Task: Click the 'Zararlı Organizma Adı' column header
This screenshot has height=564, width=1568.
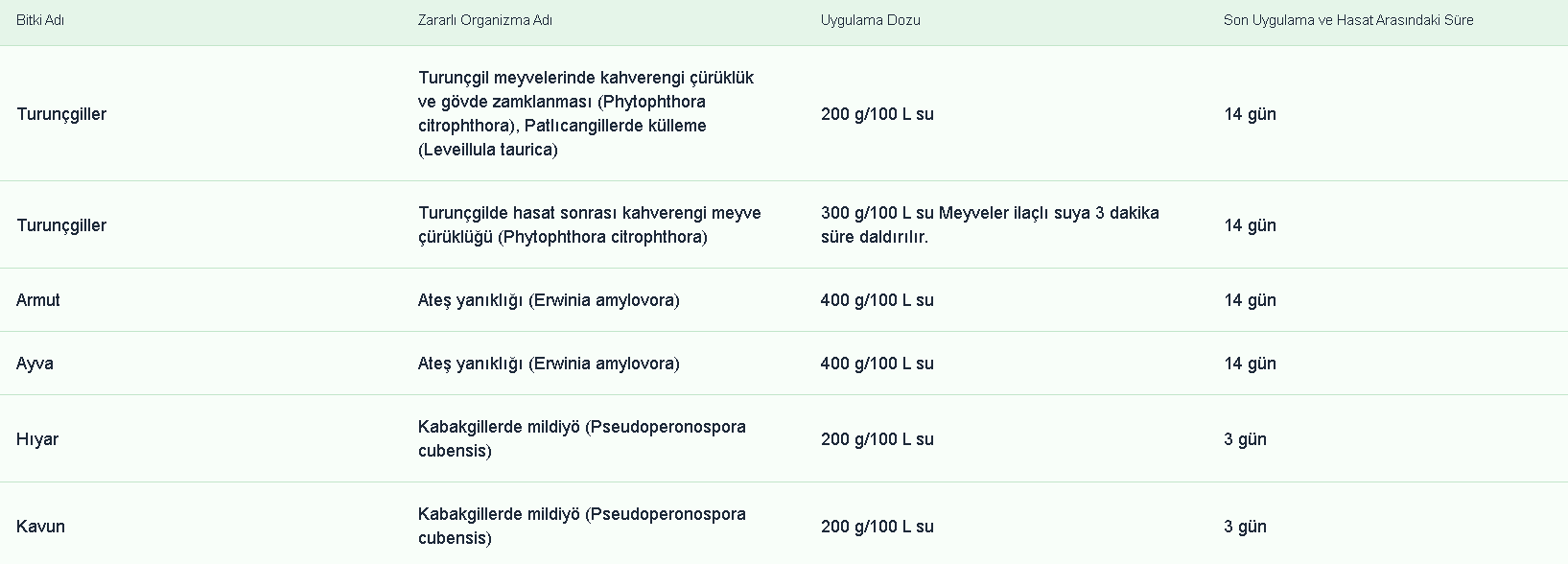Action: (x=484, y=20)
